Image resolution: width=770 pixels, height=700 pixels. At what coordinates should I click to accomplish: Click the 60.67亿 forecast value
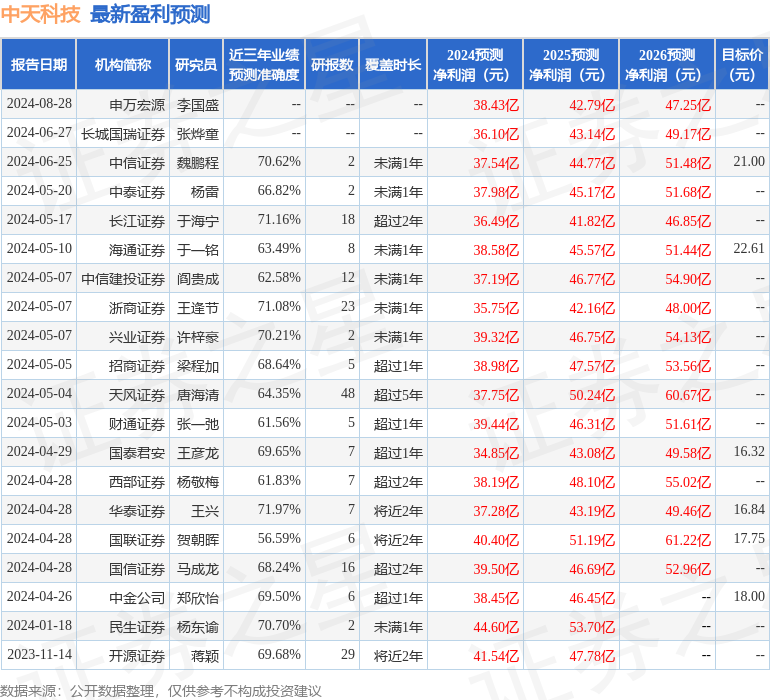coord(688,394)
